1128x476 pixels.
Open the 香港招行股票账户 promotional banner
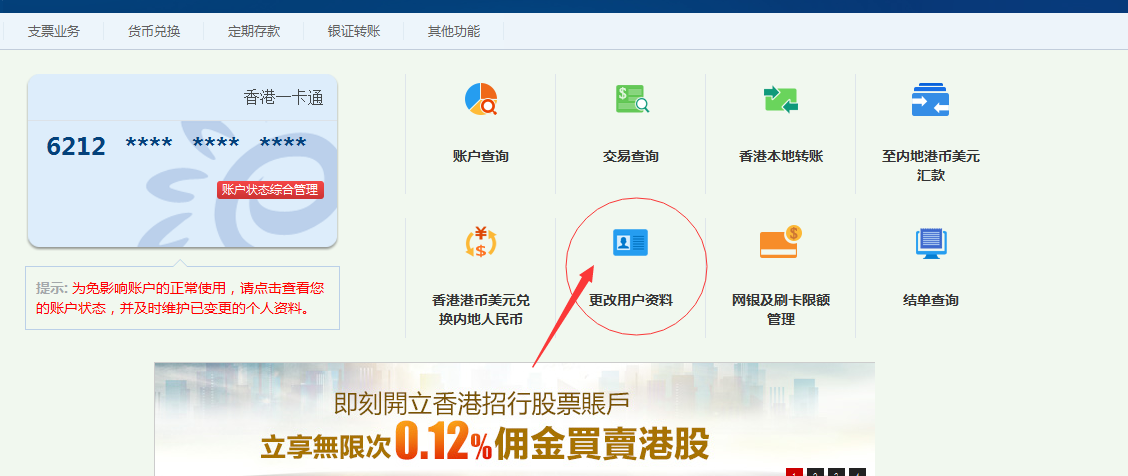[x=514, y=419]
